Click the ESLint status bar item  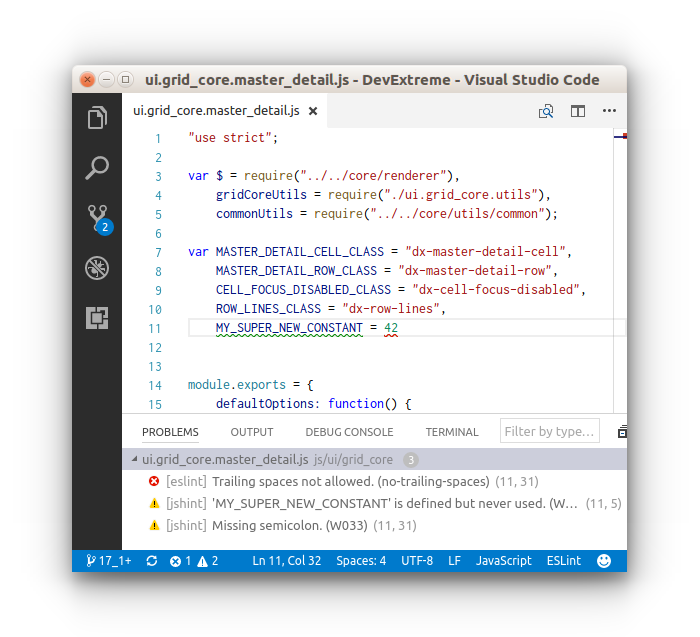[566, 561]
